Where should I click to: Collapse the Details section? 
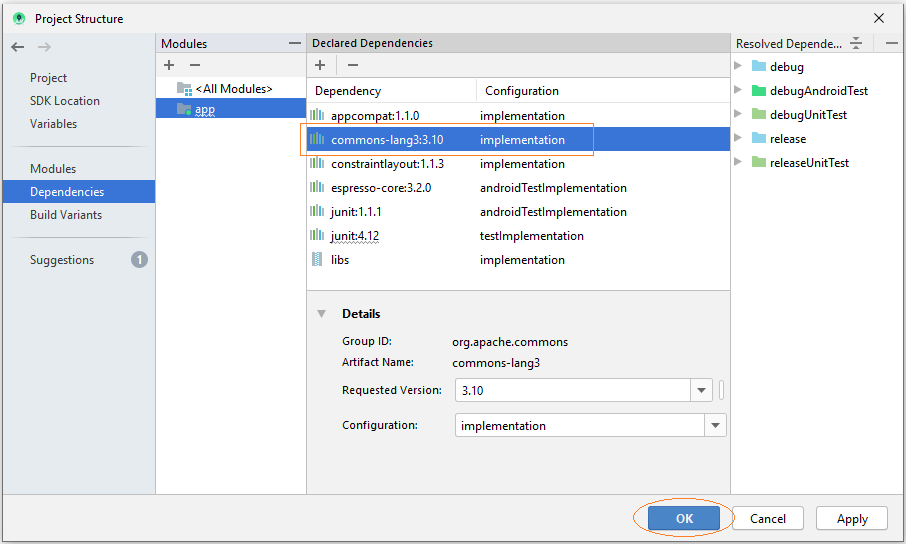[321, 314]
